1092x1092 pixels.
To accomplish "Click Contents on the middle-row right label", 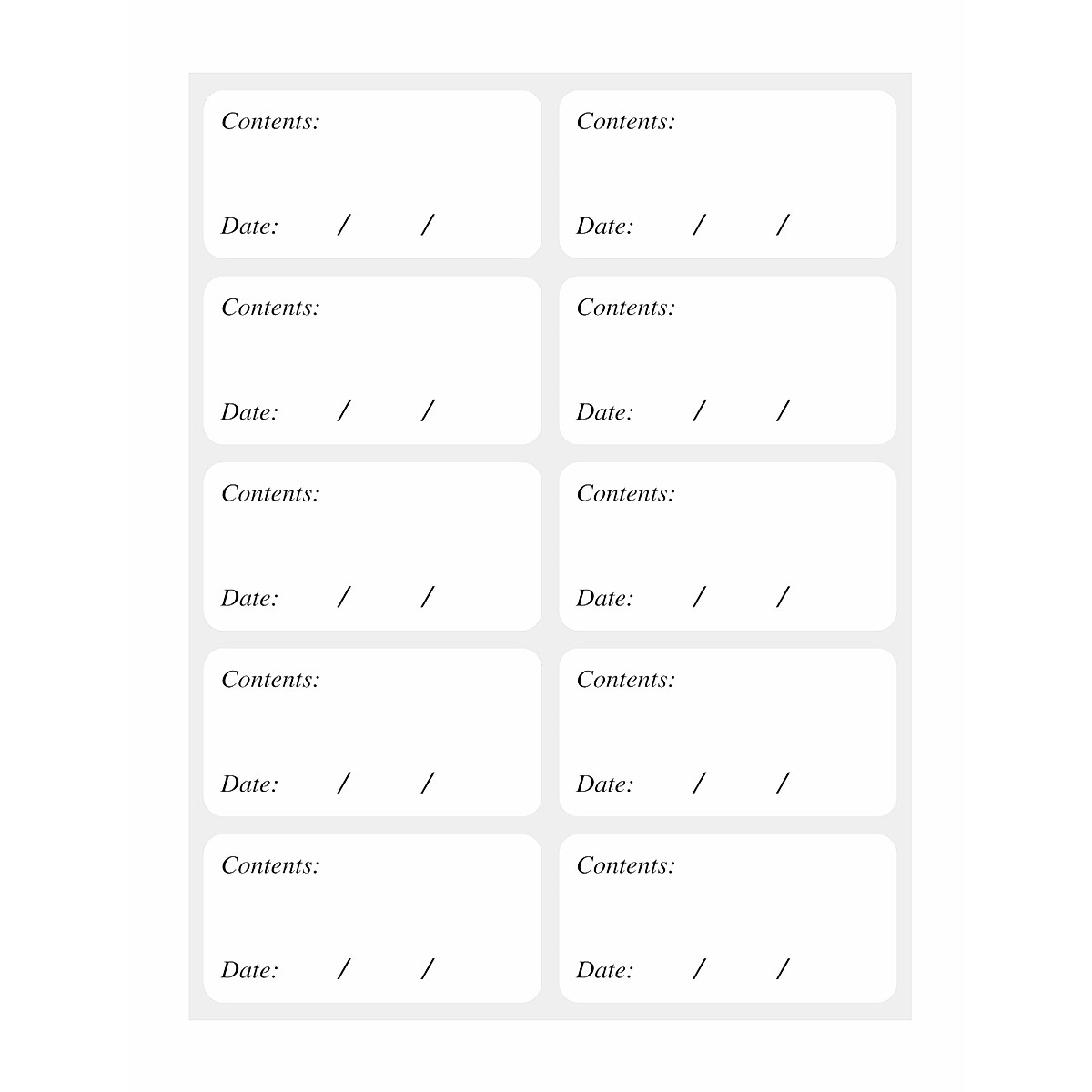I will coord(626,493).
